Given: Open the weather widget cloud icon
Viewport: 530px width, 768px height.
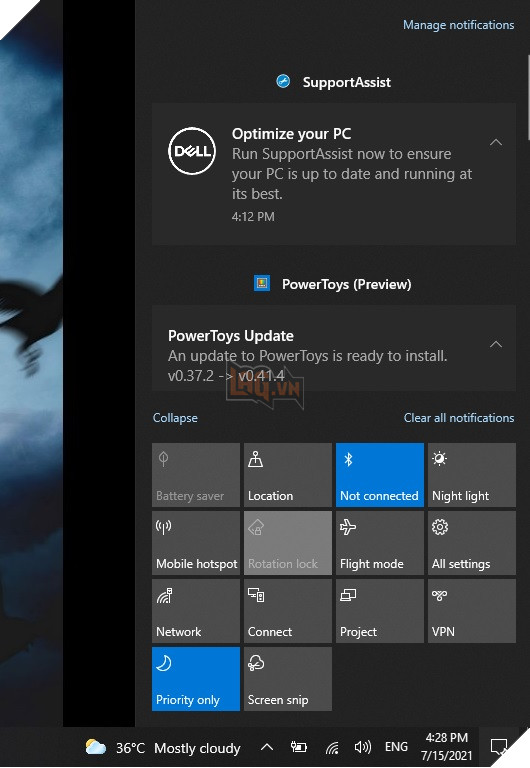Looking at the screenshot, I should (x=96, y=747).
